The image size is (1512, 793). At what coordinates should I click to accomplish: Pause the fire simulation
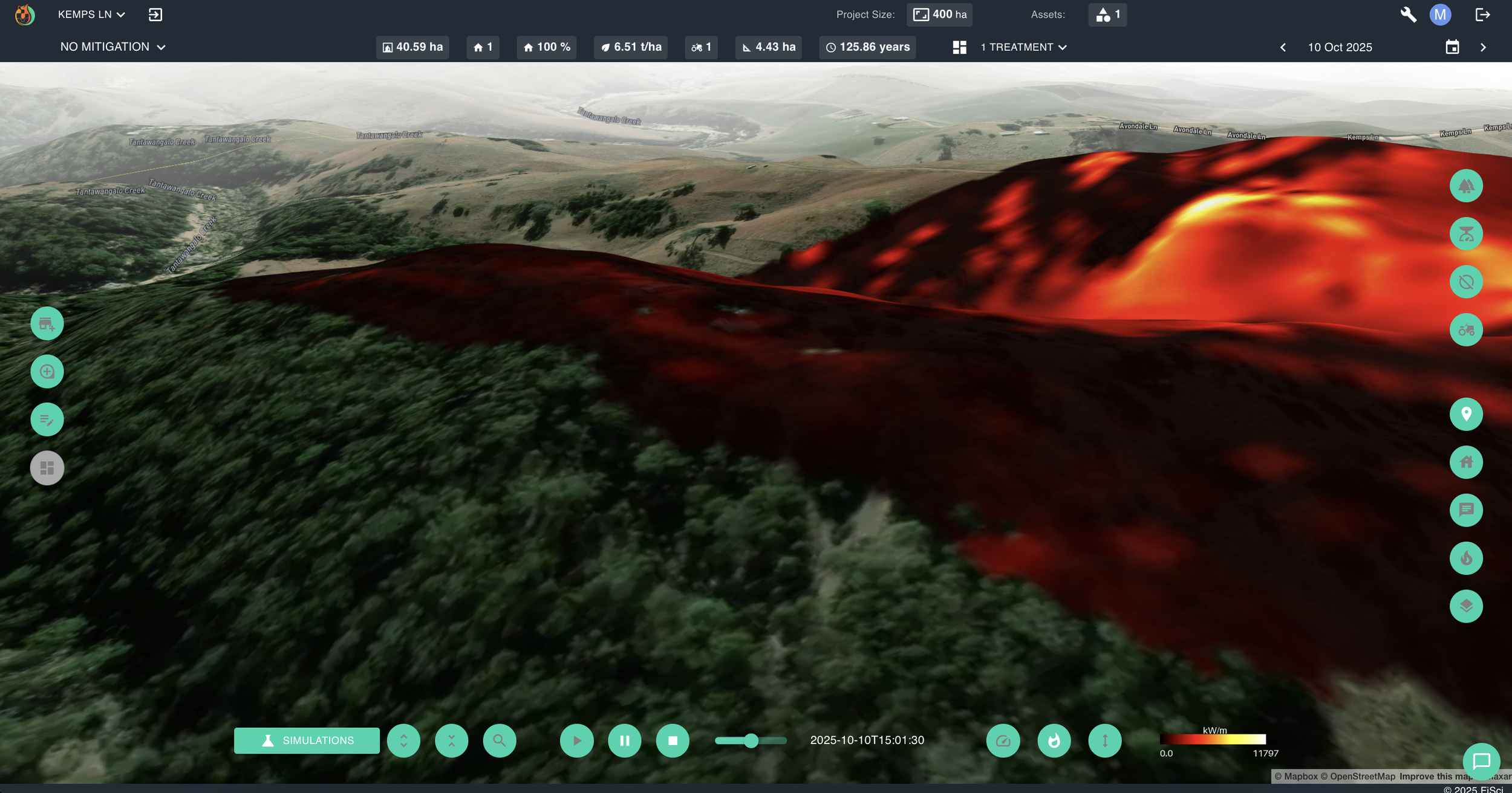tap(625, 740)
